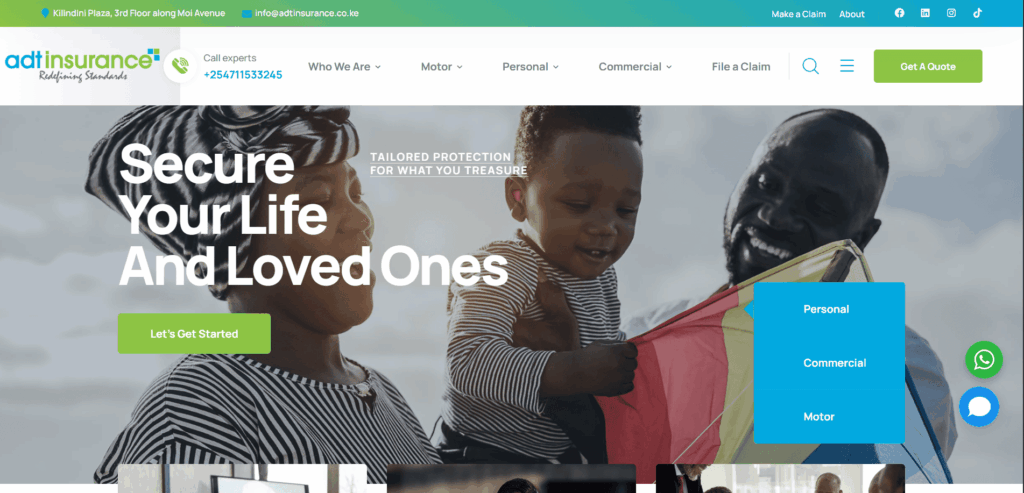The width and height of the screenshot is (1024, 493).
Task: Open the hamburger menu icon
Action: click(x=847, y=66)
